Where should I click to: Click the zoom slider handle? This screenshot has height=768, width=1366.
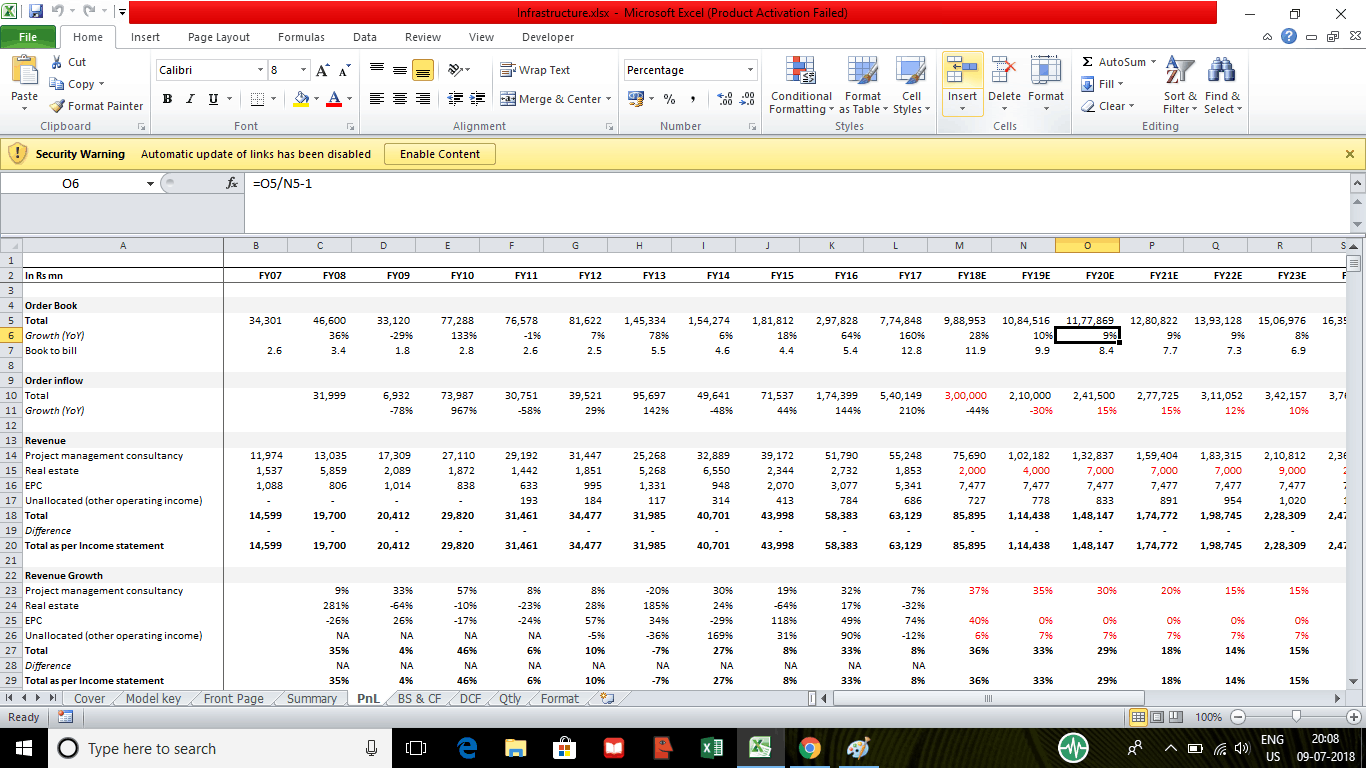pyautogui.click(x=1296, y=717)
